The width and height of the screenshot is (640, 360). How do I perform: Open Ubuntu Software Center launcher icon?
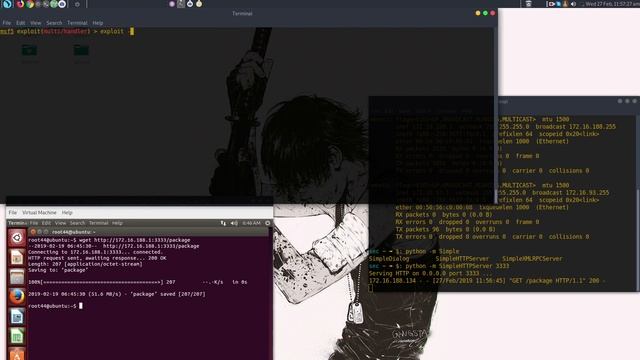point(17,354)
